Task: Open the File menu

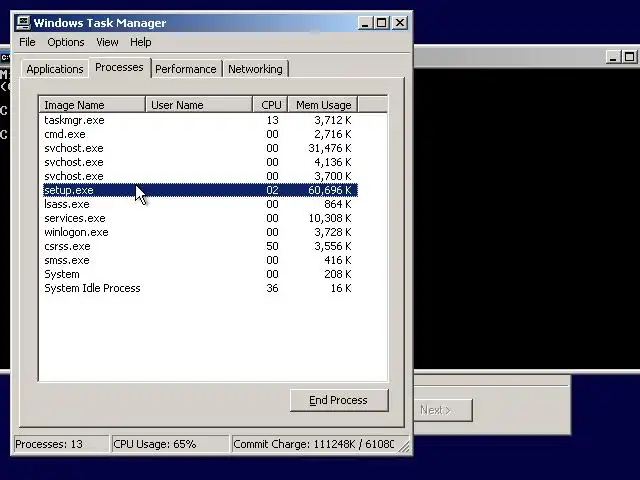Action: coord(27,42)
